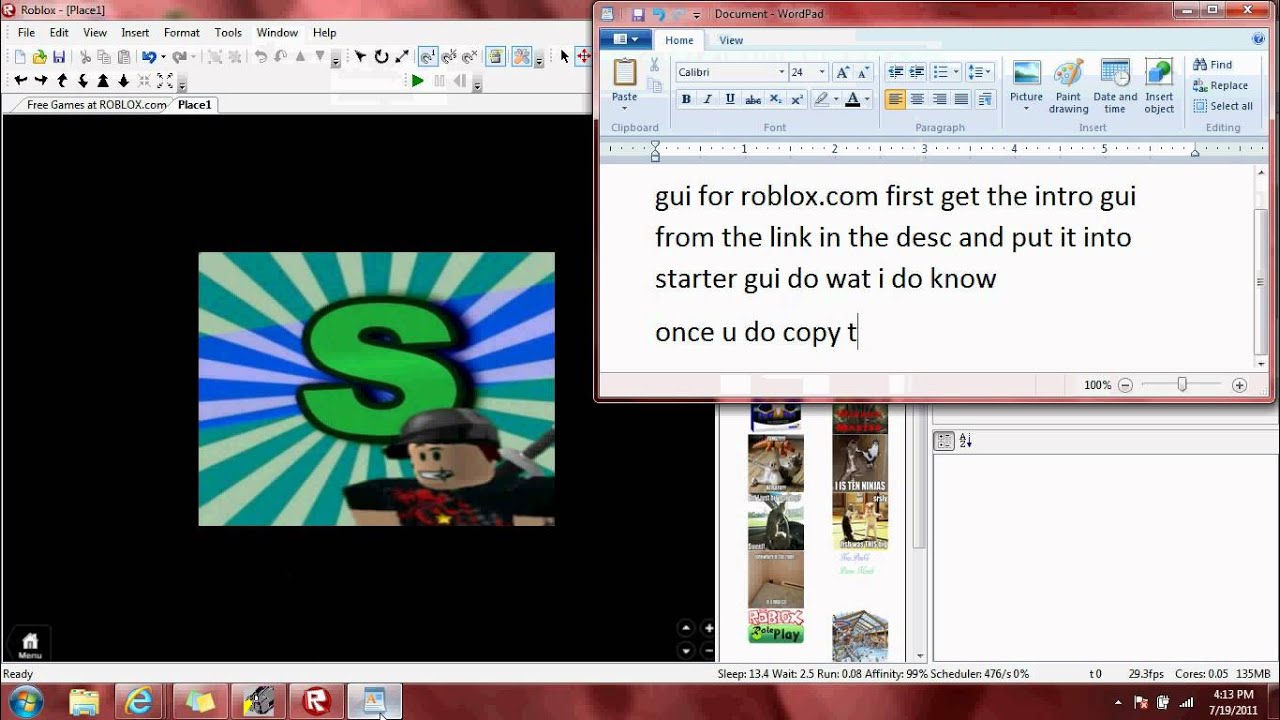Toggle Subscript in WordPad
Image resolution: width=1280 pixels, height=720 pixels.
point(775,99)
